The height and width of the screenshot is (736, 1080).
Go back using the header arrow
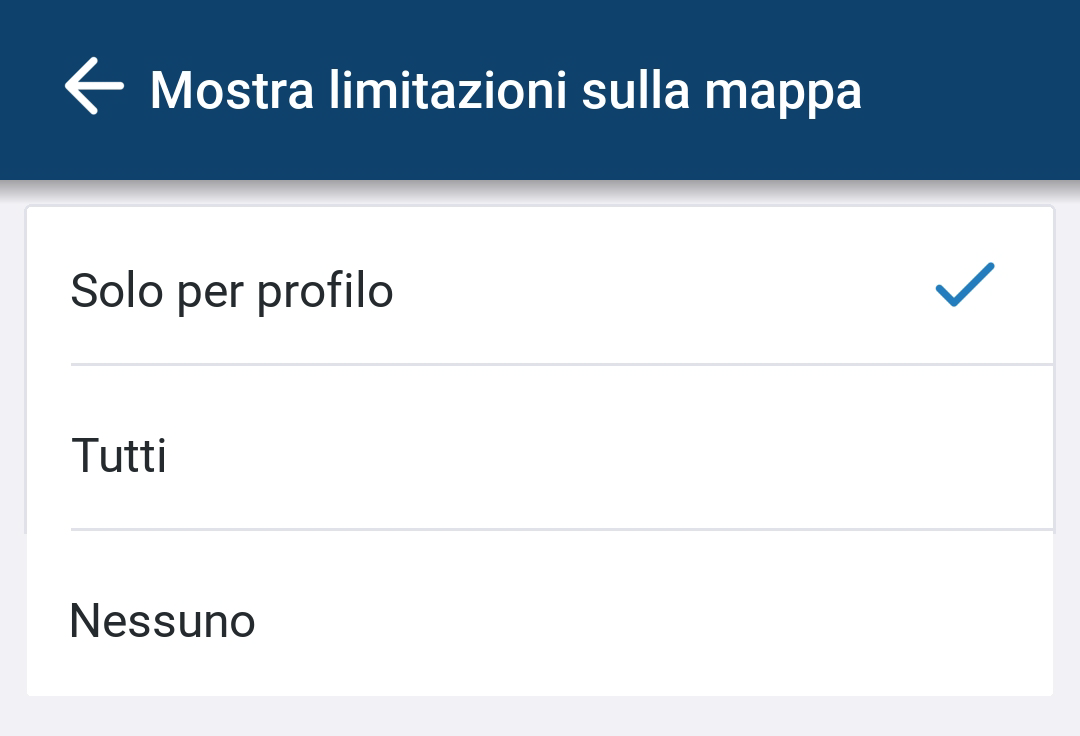95,88
